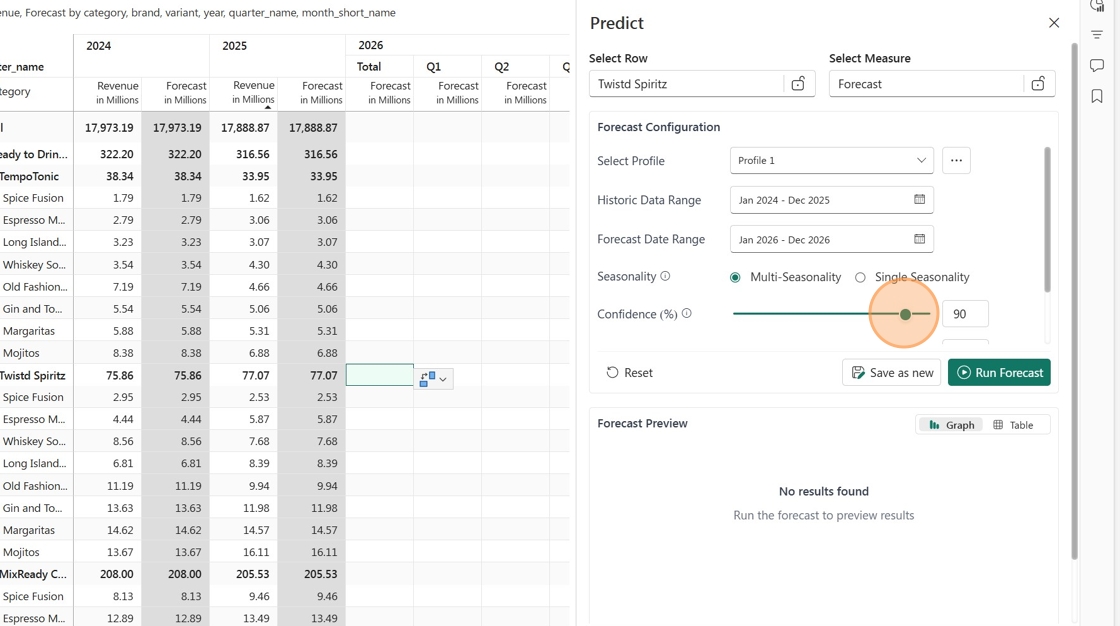Open the calendar icon for Forecast Date Range
Image resolution: width=1120 pixels, height=626 pixels.
click(x=919, y=239)
